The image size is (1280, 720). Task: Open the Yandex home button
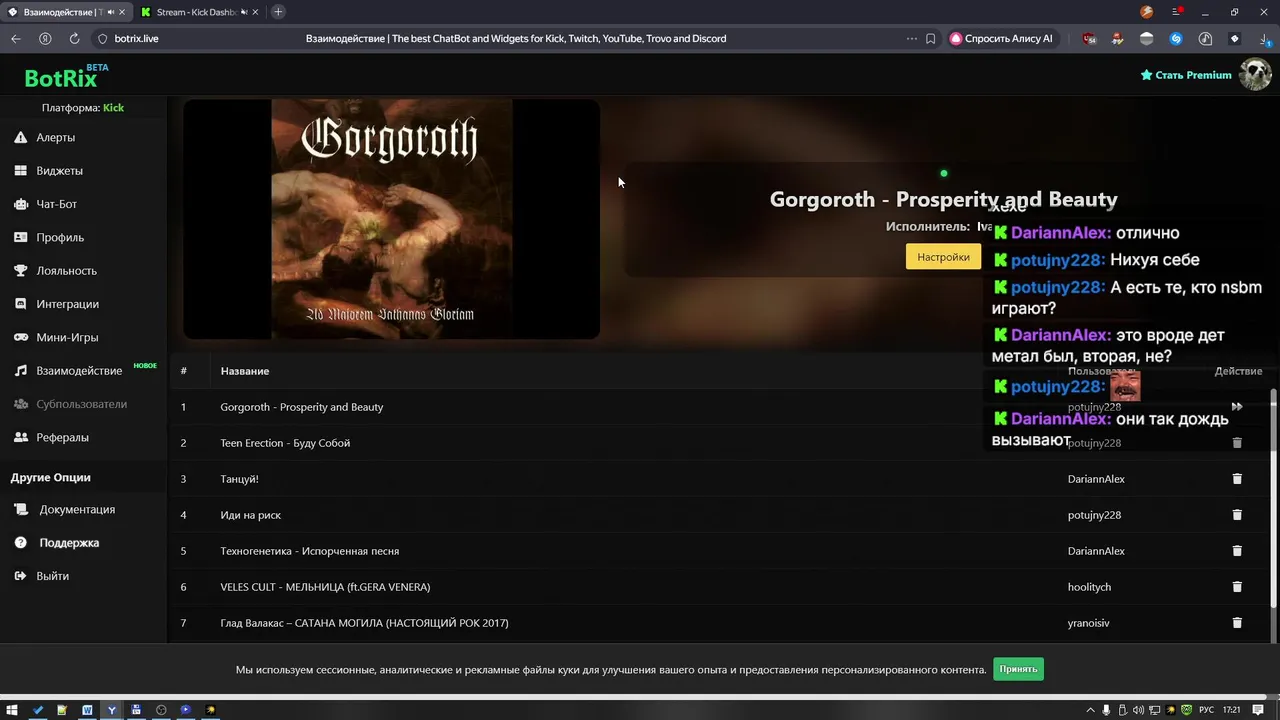(x=45, y=39)
